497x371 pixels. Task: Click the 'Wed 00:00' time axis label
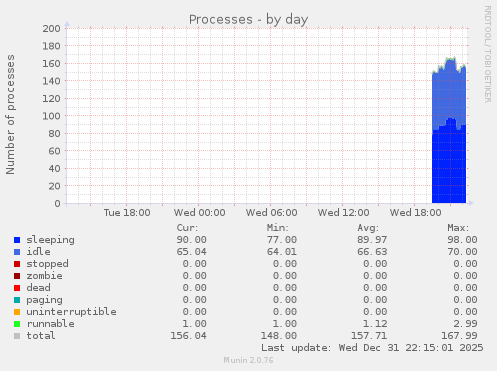point(199,213)
